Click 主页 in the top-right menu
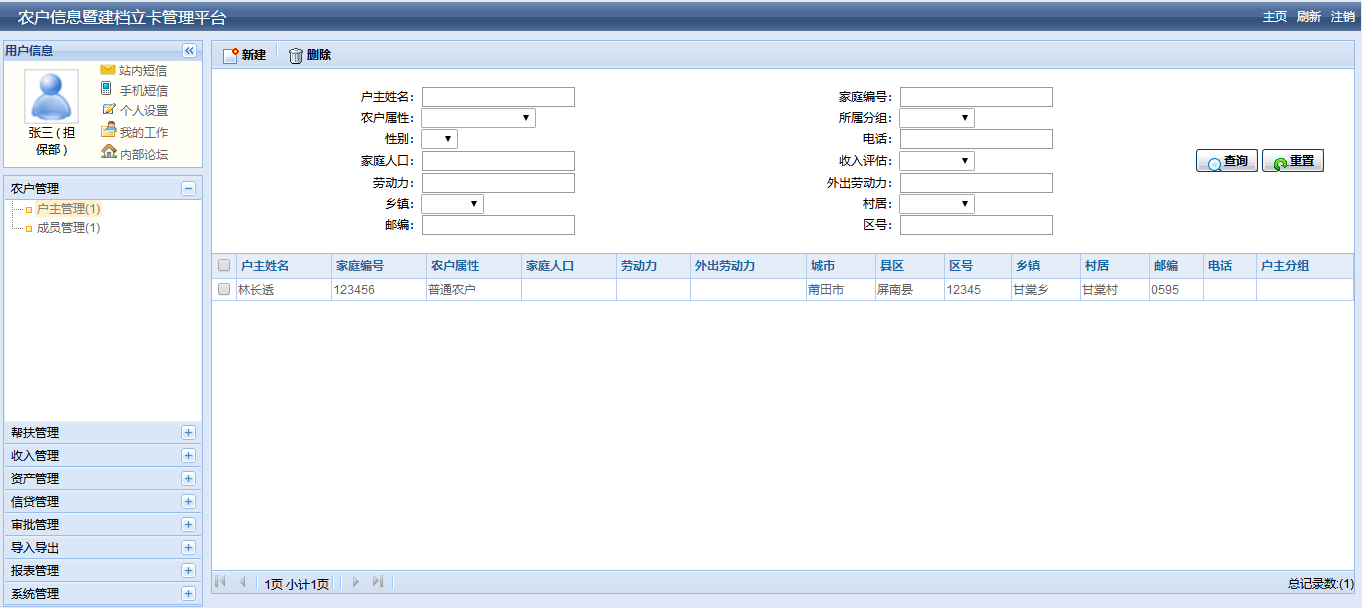The height and width of the screenshot is (608, 1362). click(1274, 17)
